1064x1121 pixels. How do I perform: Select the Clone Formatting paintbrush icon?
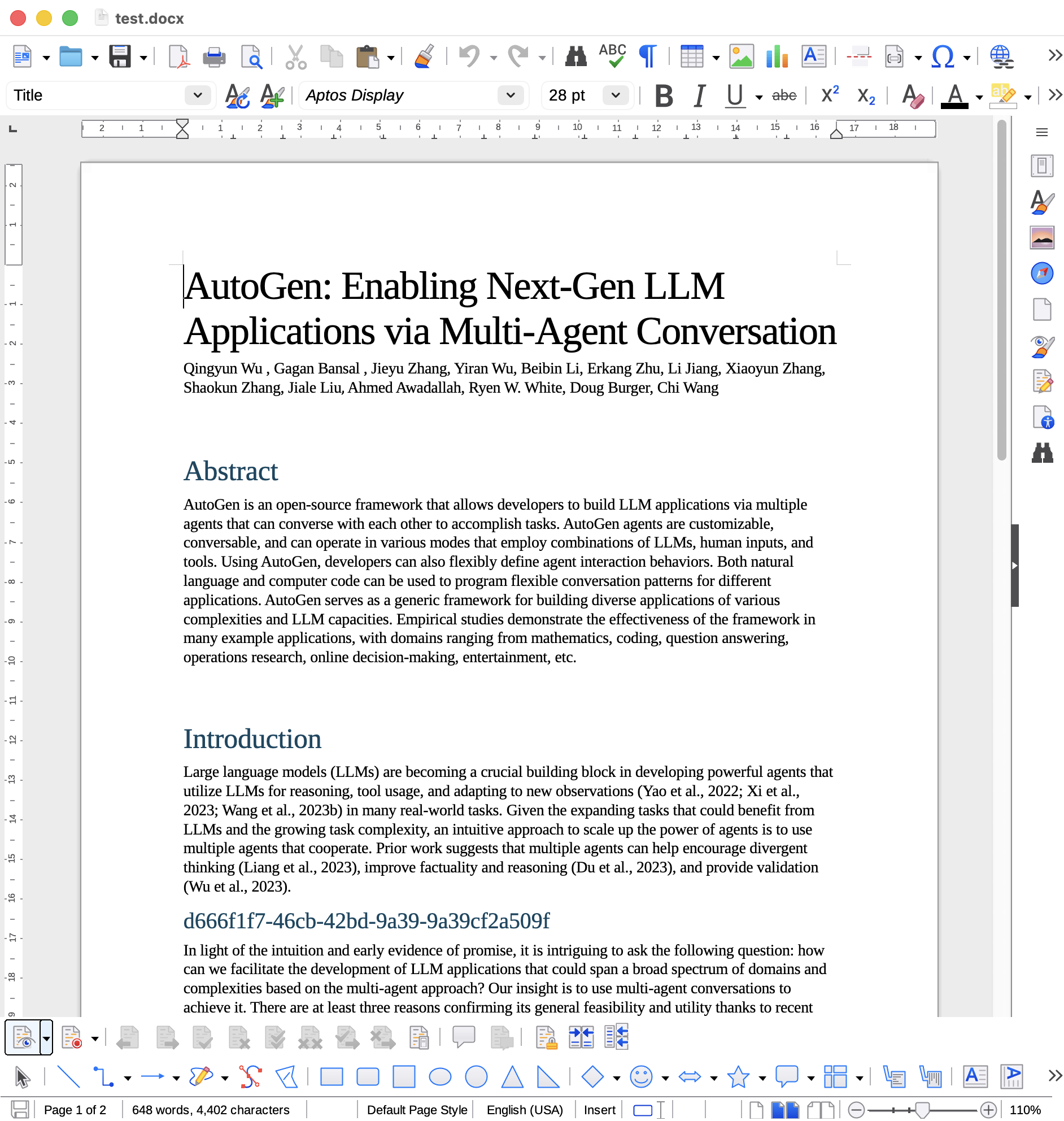click(x=424, y=57)
